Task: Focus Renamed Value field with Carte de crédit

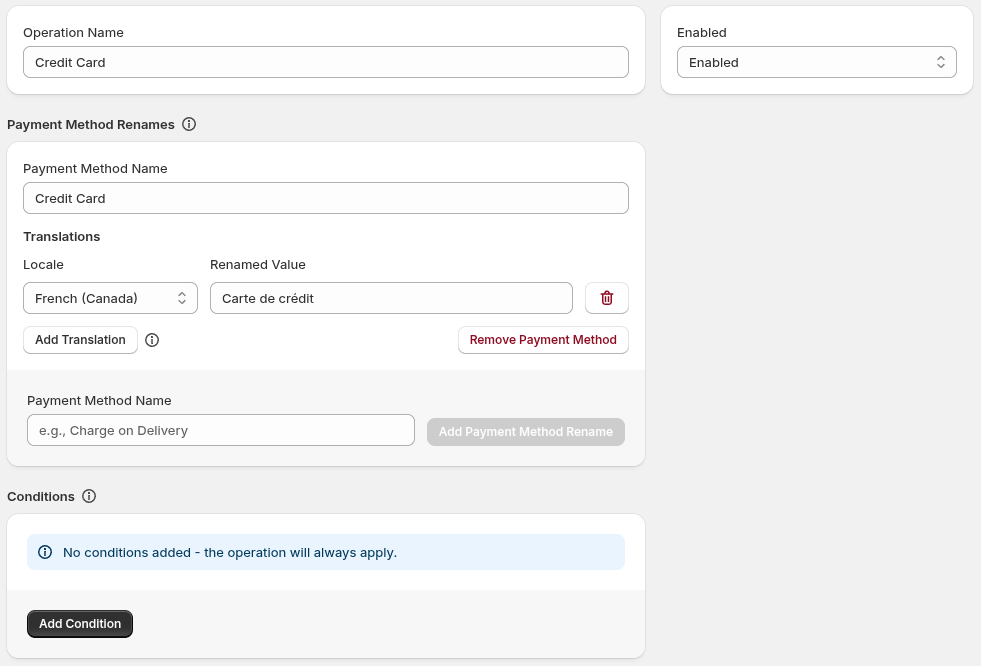Action: click(x=391, y=298)
